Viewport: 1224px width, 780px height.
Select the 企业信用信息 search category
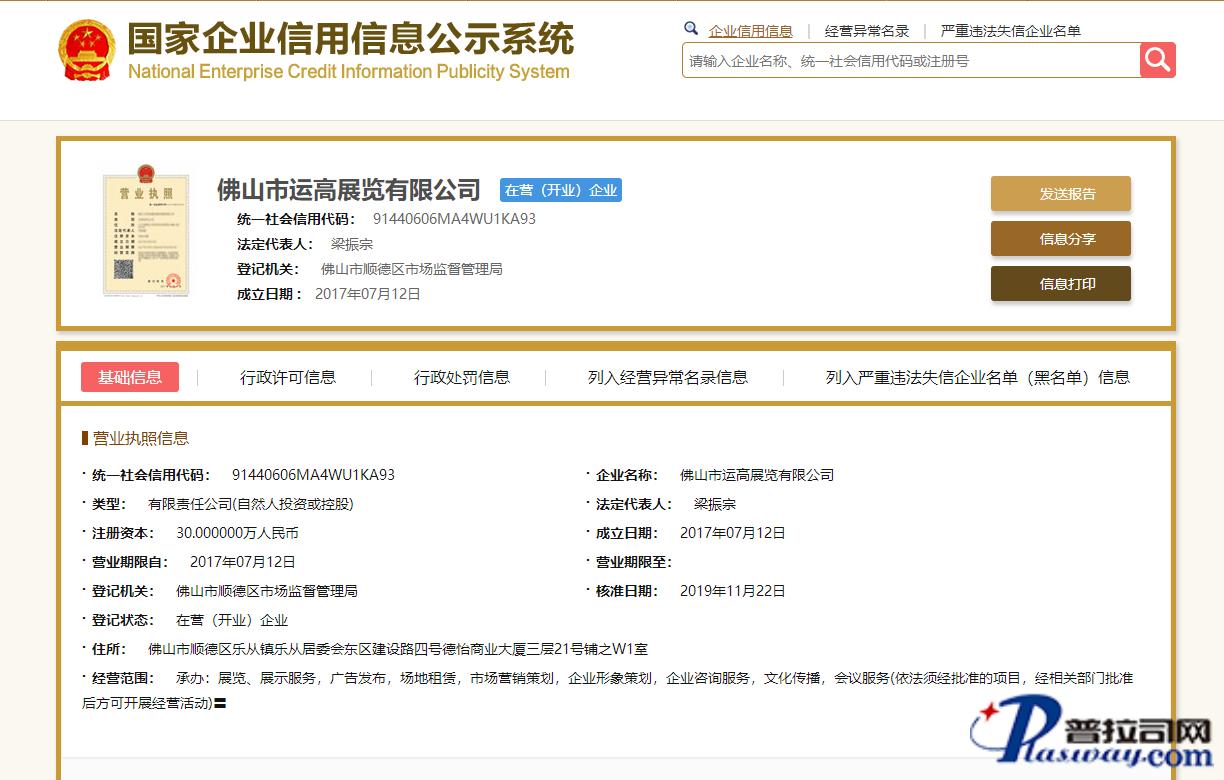(750, 31)
